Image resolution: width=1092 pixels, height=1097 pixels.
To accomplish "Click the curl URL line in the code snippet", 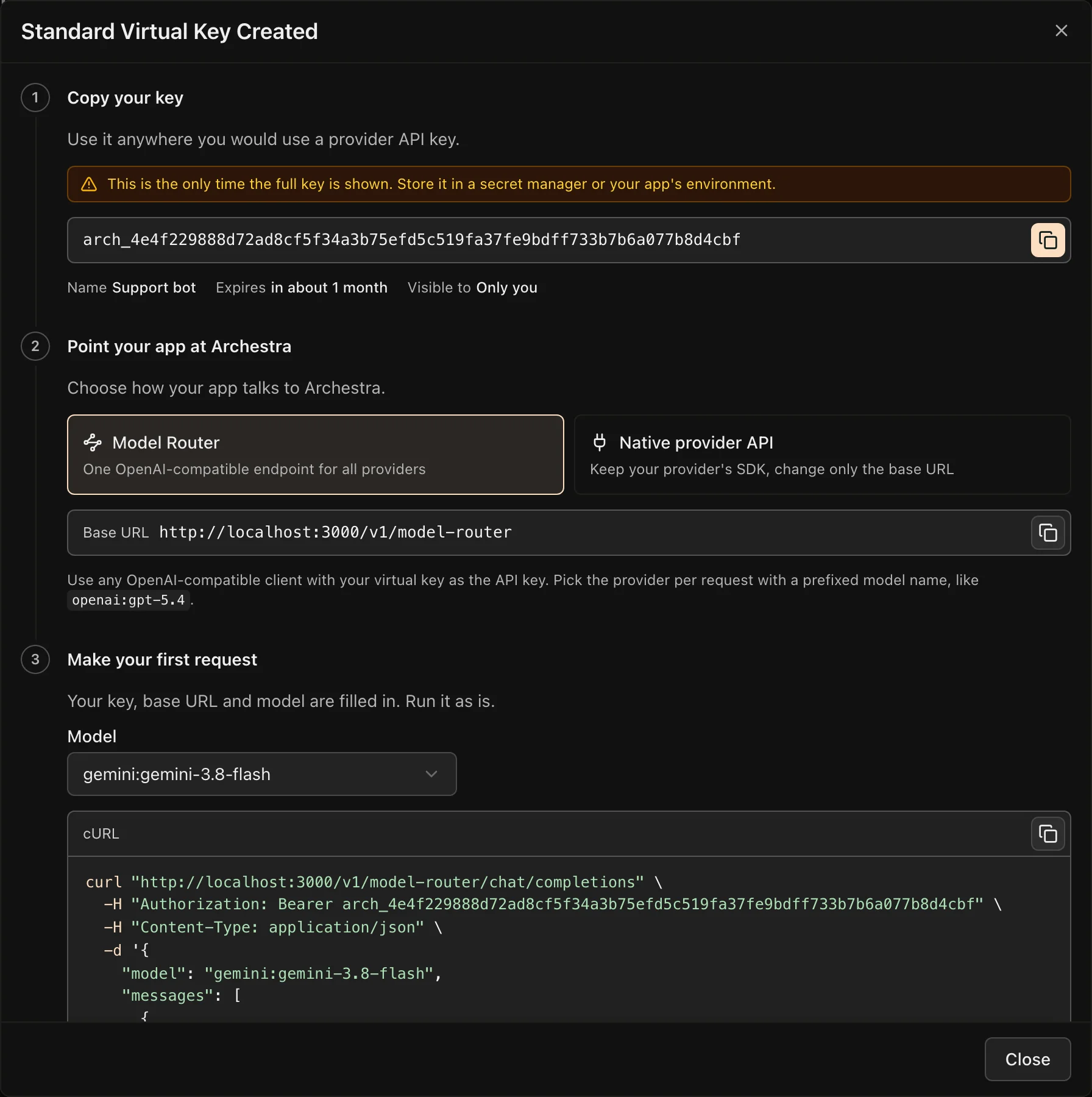I will (x=374, y=882).
